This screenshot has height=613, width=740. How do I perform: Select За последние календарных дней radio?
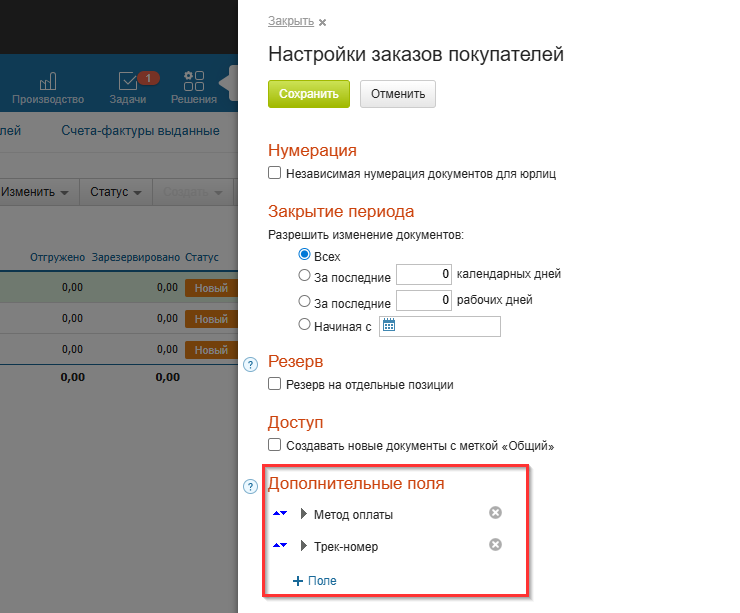pyautogui.click(x=304, y=275)
